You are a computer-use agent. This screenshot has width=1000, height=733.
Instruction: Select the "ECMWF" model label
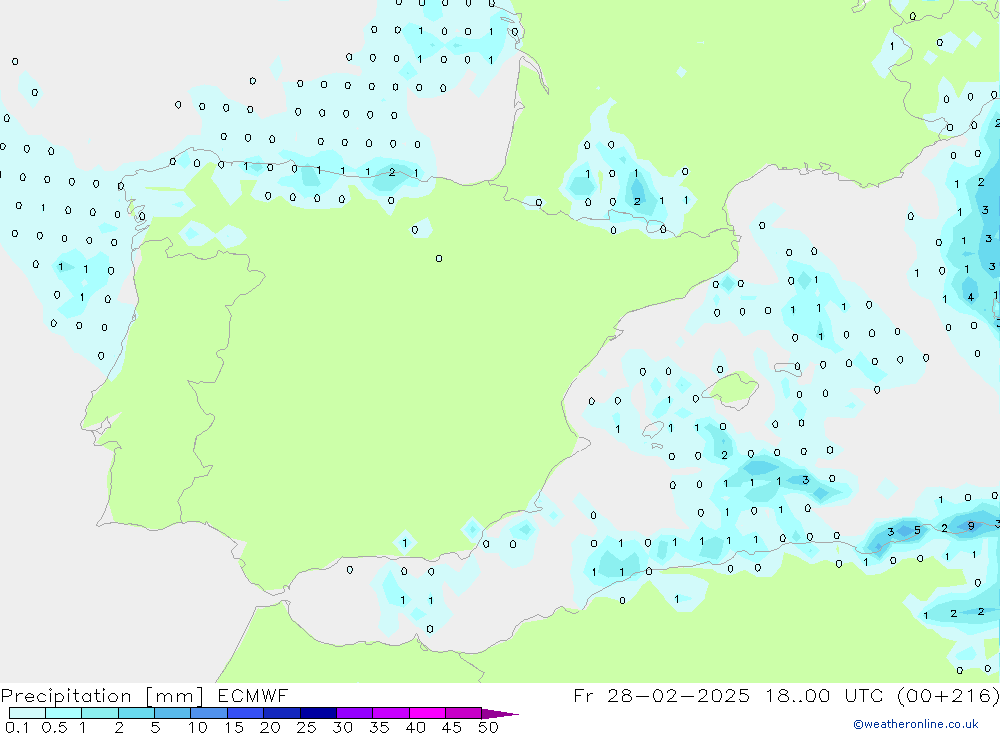253,695
